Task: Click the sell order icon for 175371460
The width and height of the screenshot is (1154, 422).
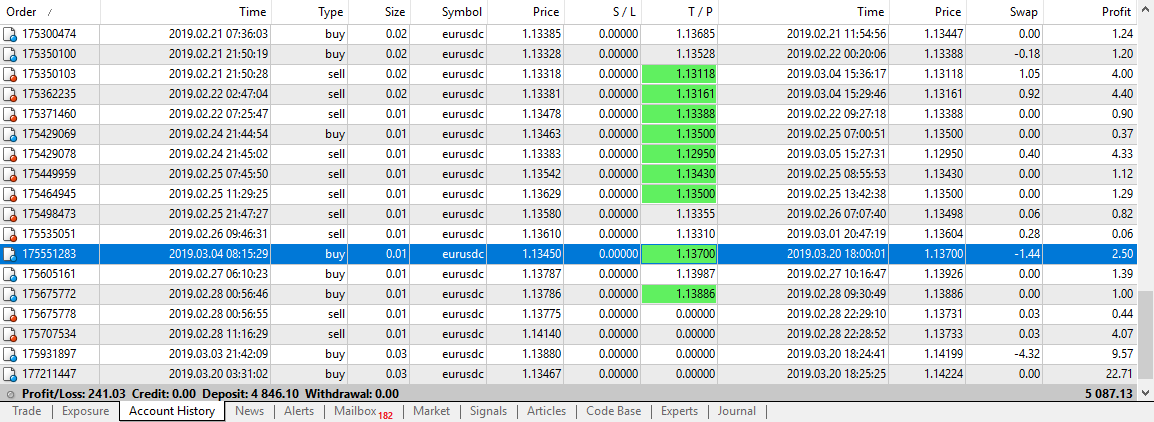Action: [10, 113]
